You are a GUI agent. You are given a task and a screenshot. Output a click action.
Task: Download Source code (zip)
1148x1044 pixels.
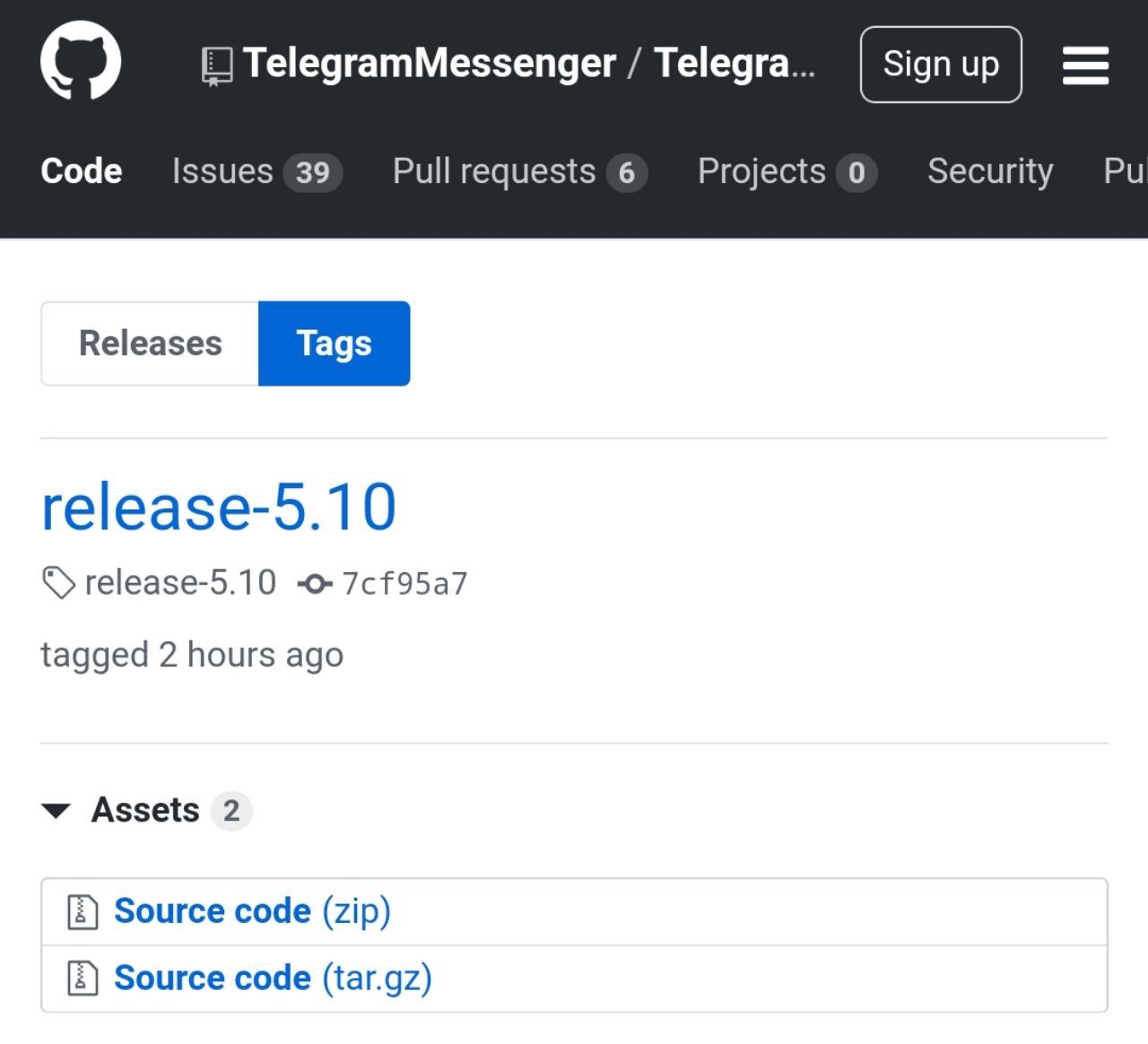coord(252,912)
